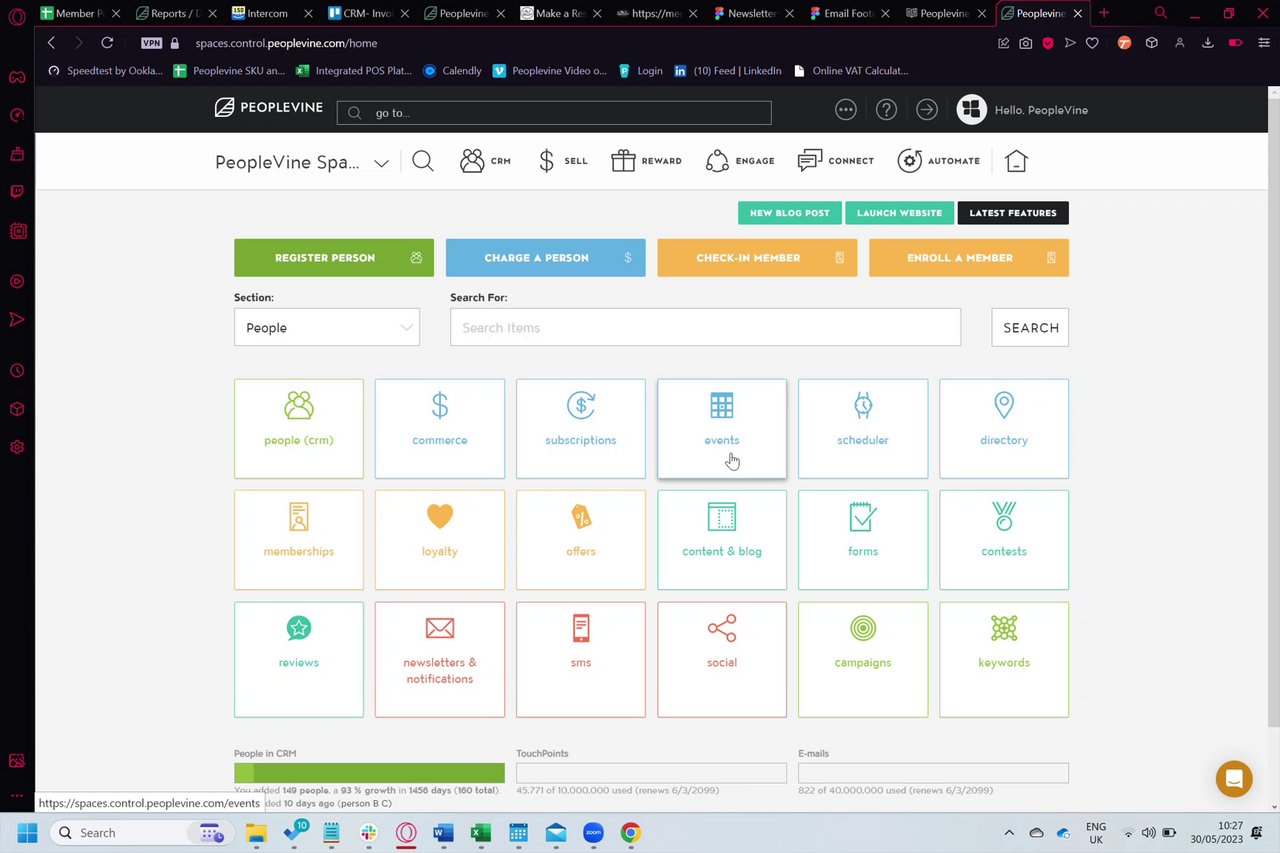Open the contests tile

(1004, 540)
